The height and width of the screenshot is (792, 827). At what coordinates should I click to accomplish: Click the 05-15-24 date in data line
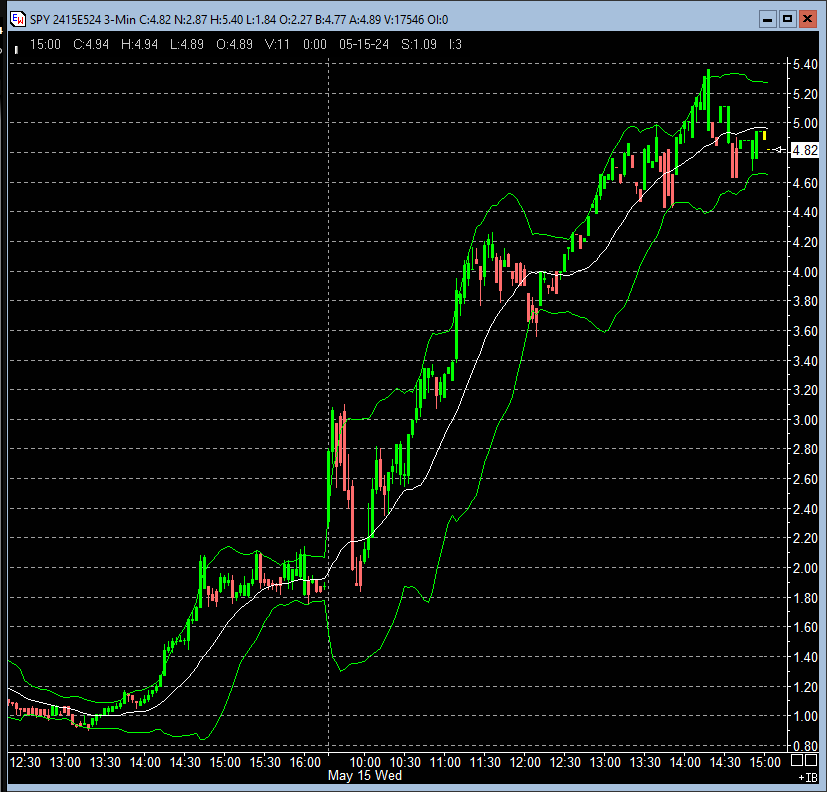click(x=364, y=44)
